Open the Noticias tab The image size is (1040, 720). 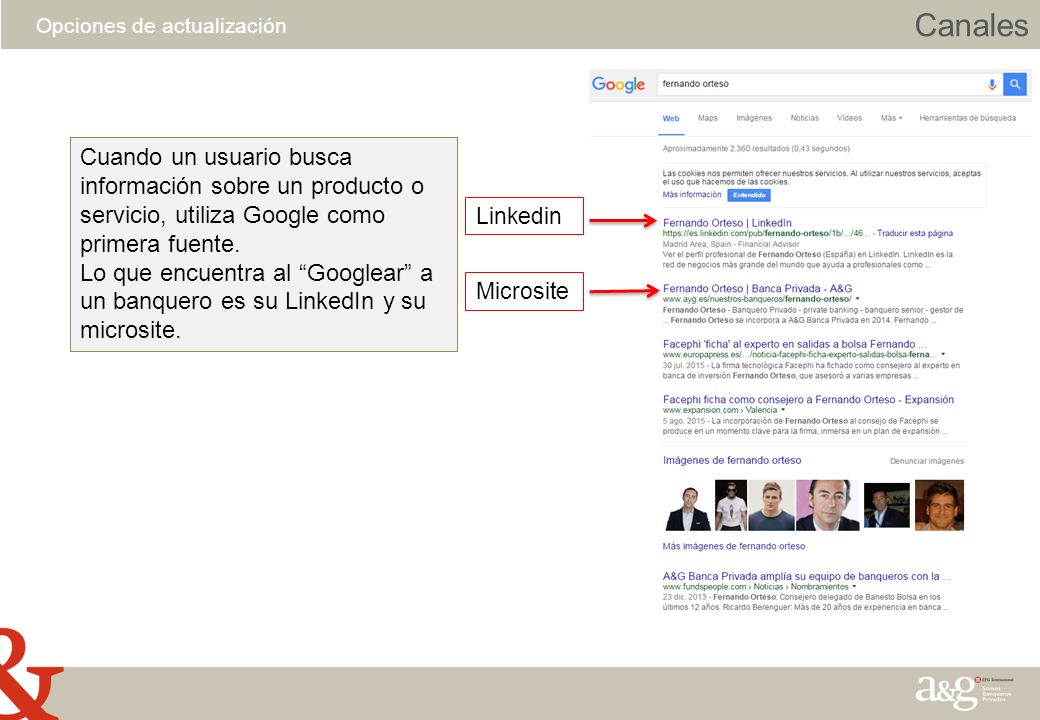(805, 118)
